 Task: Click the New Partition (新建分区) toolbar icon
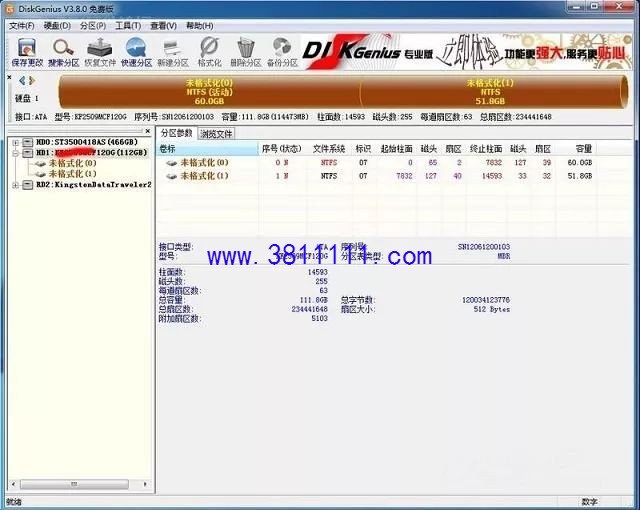173,48
